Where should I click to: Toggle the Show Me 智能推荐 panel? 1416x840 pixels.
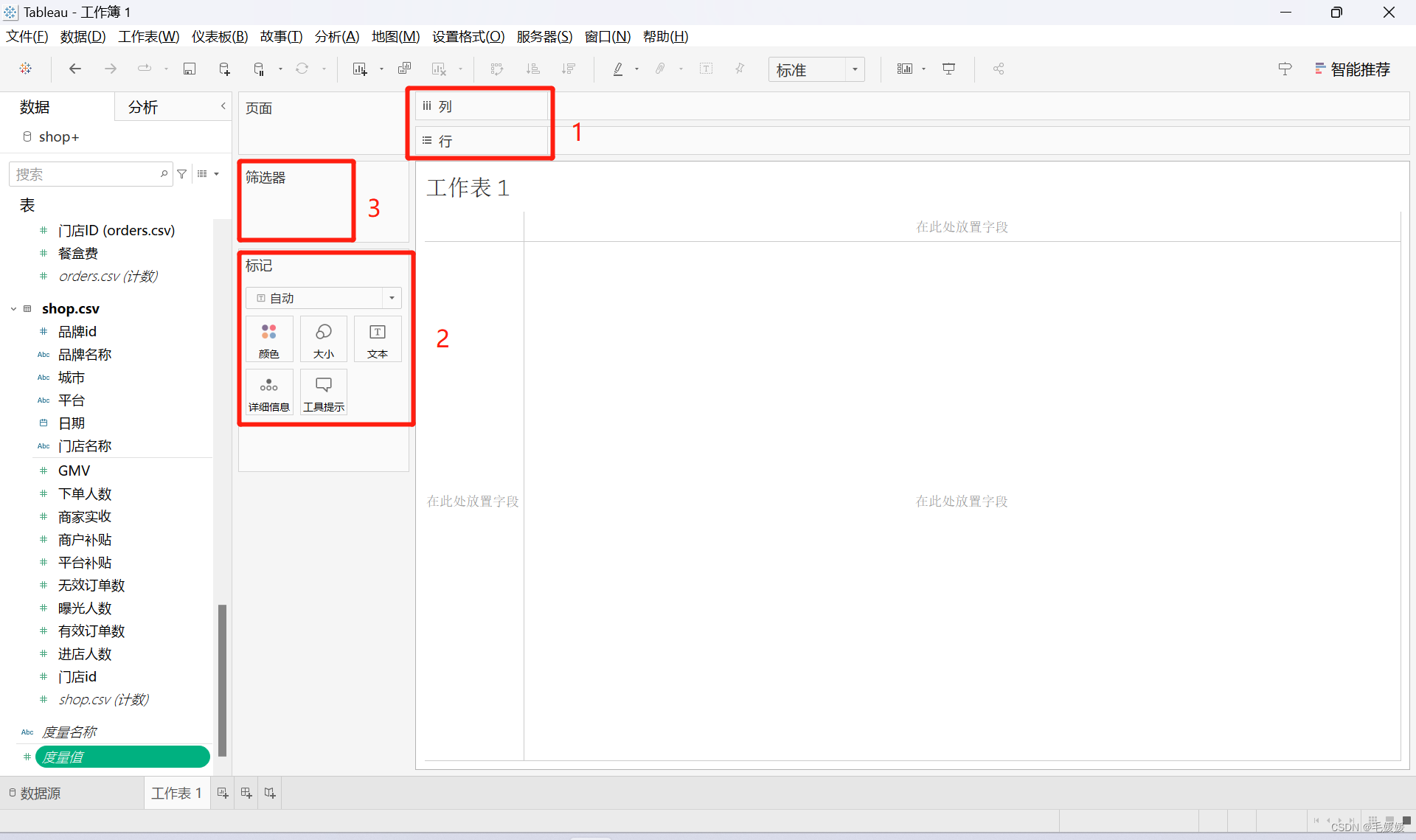click(x=1353, y=69)
